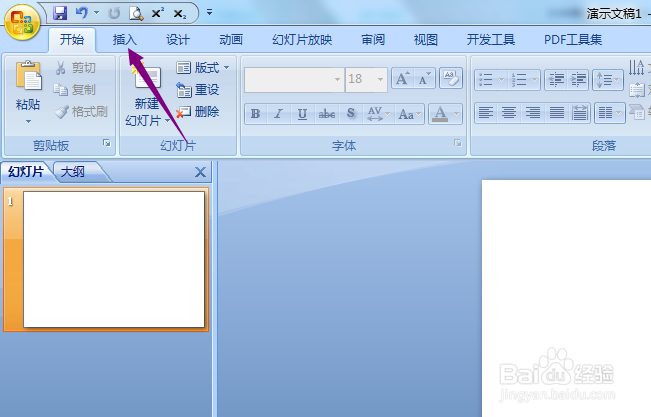The height and width of the screenshot is (417, 651).
Task: Open the 审阅 ribbon tab
Action: point(373,40)
